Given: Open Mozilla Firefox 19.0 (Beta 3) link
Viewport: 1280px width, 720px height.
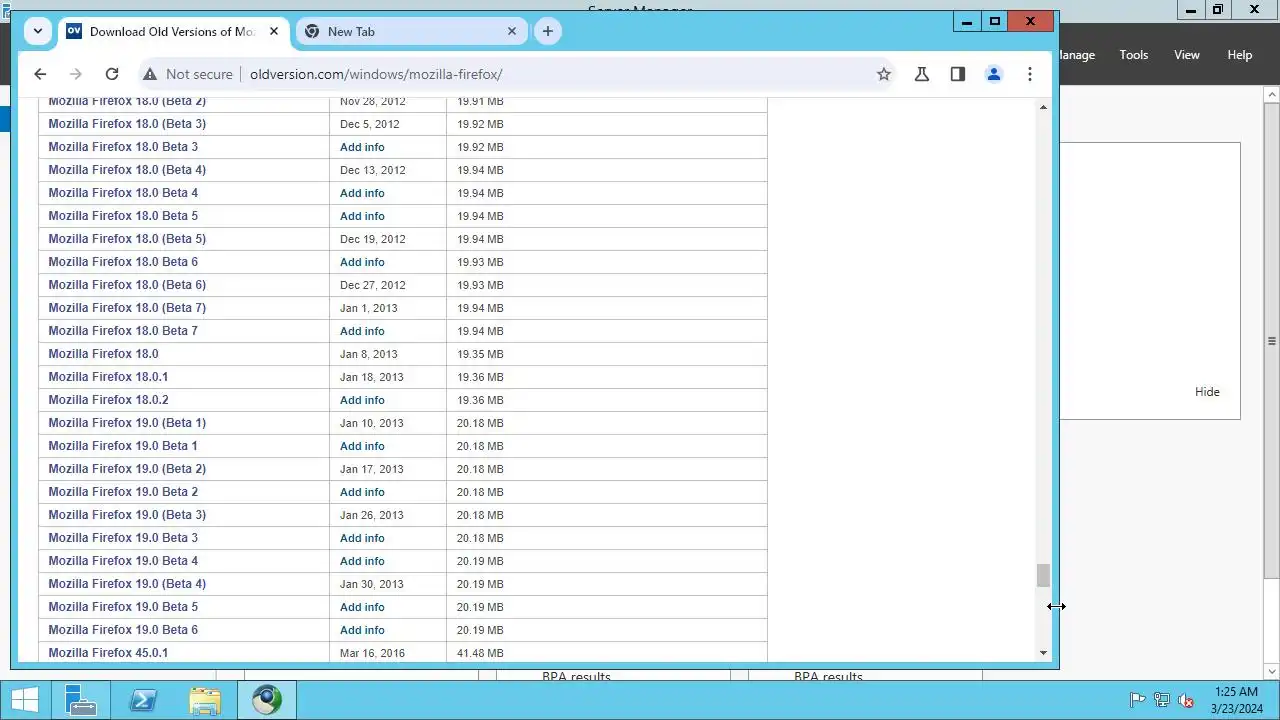Looking at the screenshot, I should point(127,515).
